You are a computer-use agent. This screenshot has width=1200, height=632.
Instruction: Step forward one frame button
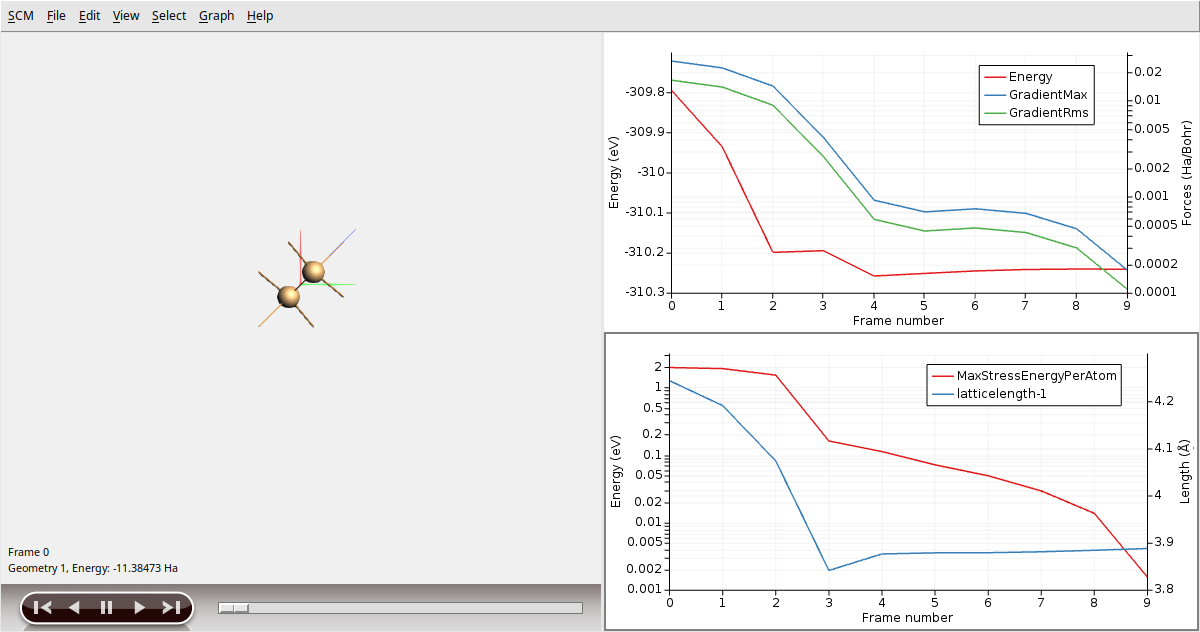tap(139, 607)
